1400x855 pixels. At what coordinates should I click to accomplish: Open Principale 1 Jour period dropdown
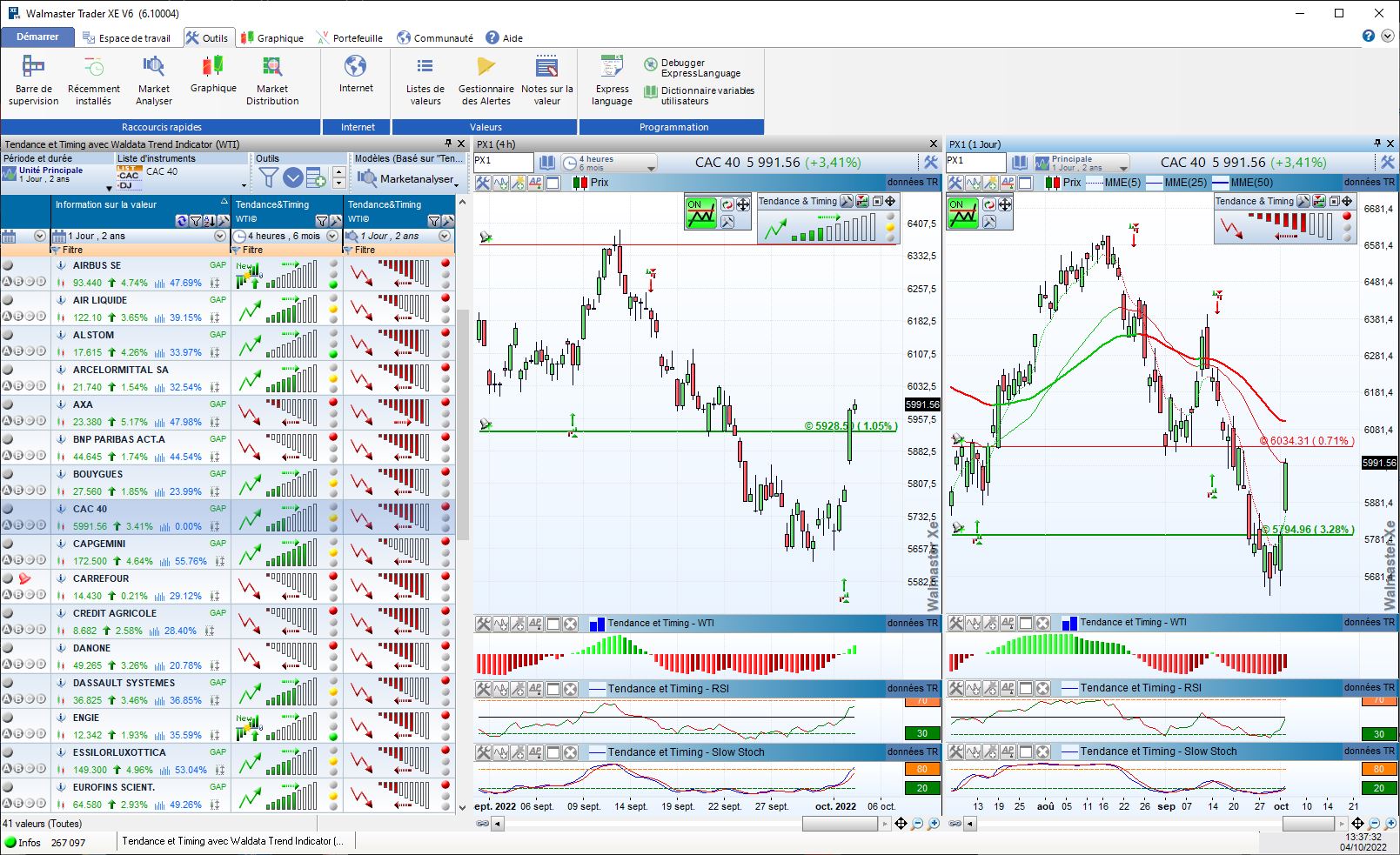tap(1082, 163)
